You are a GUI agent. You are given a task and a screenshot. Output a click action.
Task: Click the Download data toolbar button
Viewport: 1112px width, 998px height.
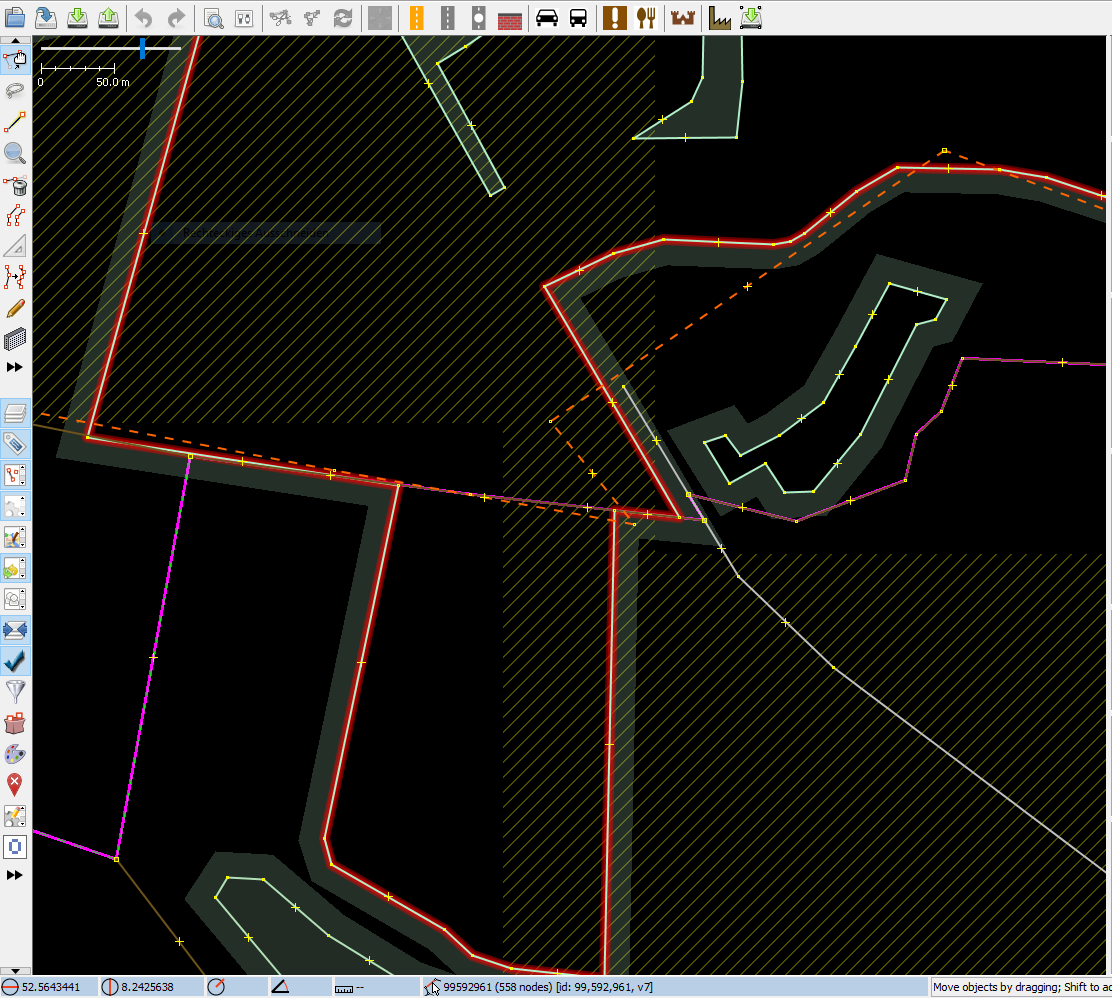[77, 17]
